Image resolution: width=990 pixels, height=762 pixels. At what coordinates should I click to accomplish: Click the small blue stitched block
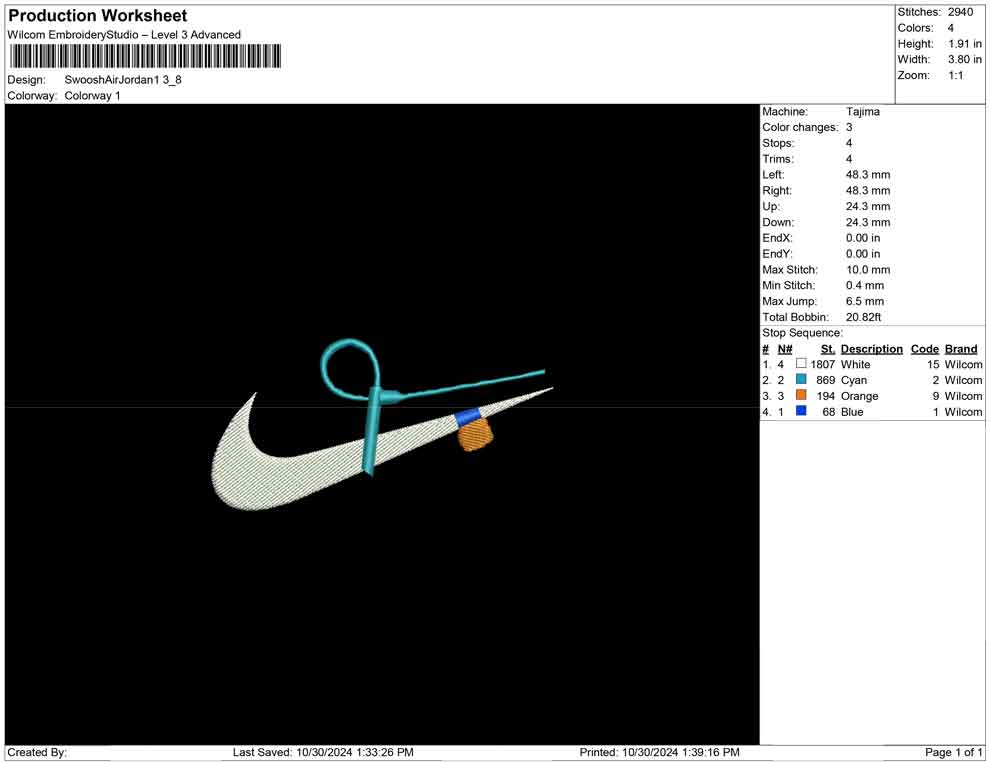[467, 415]
